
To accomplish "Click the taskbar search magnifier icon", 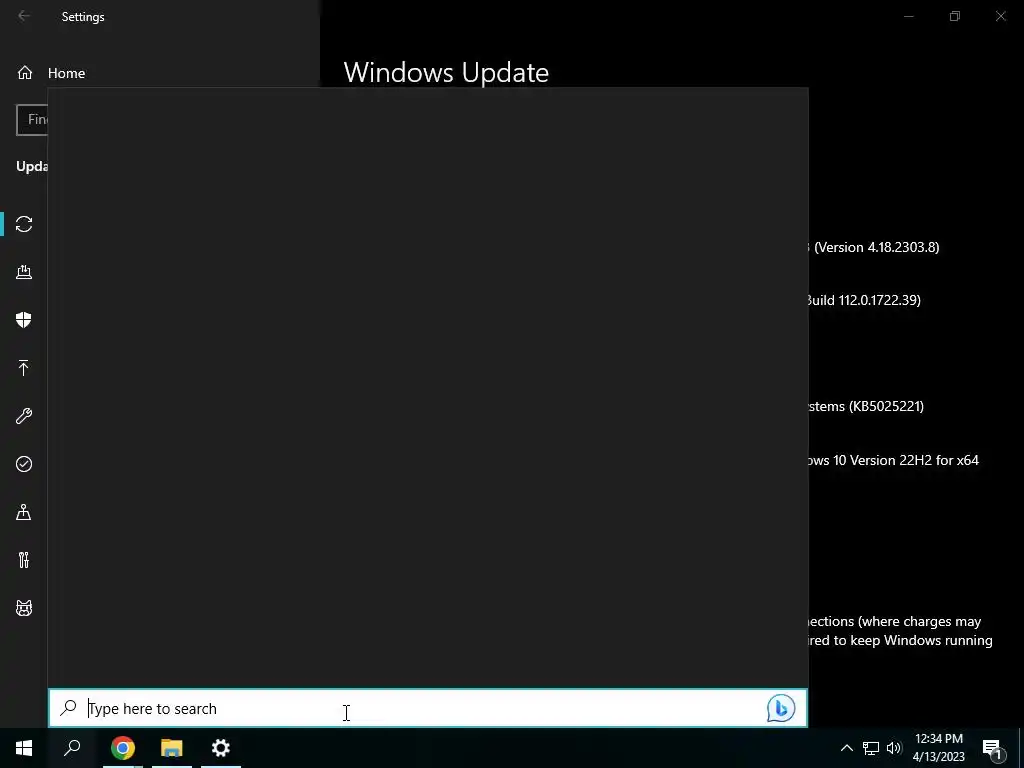I will [72, 748].
